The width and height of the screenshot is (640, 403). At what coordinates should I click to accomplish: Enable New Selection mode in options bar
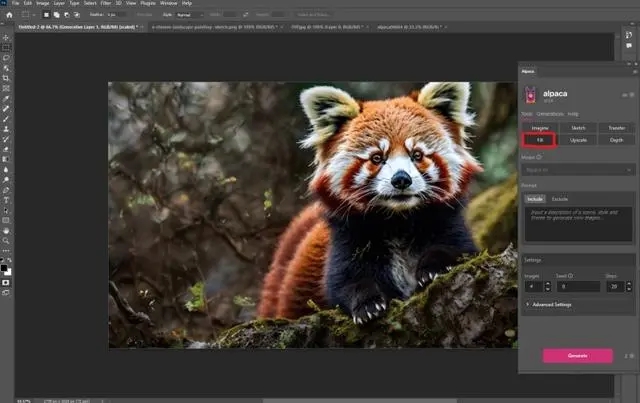coord(47,15)
